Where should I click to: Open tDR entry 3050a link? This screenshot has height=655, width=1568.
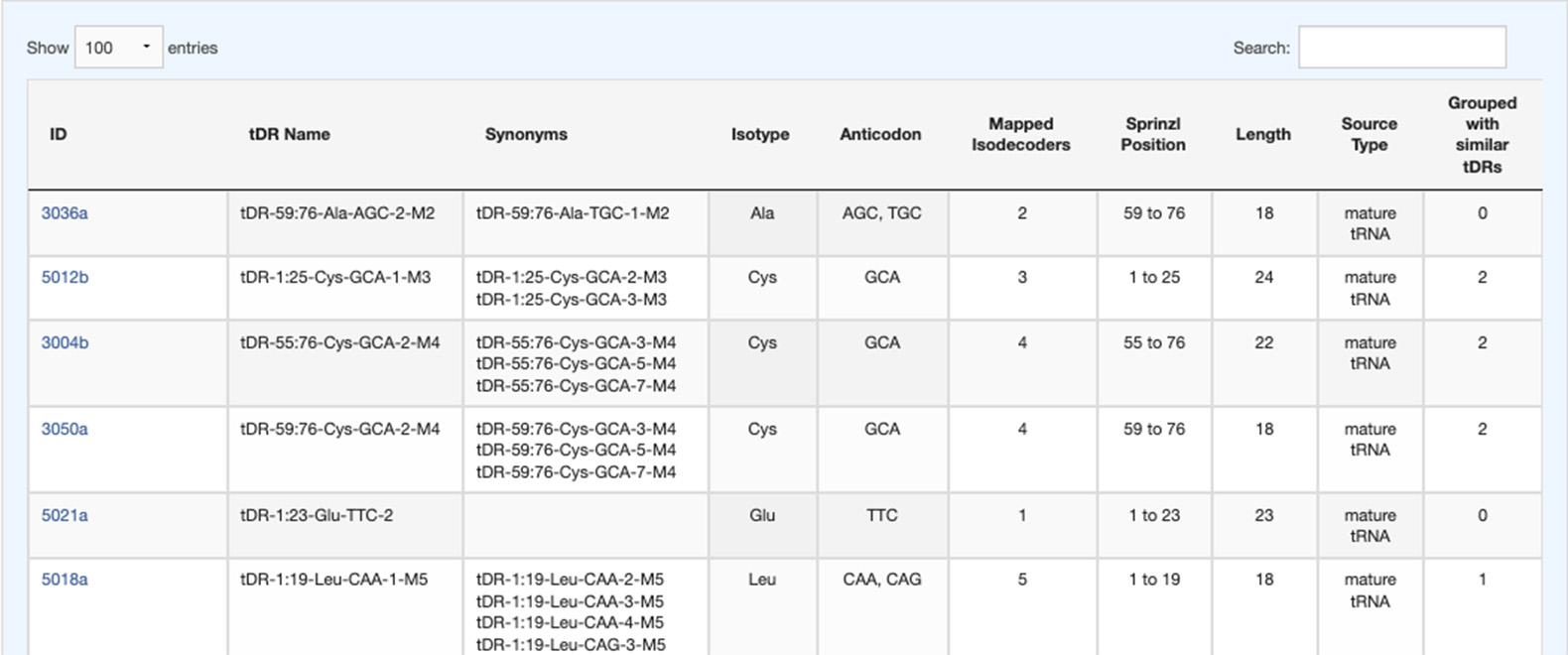tap(65, 430)
